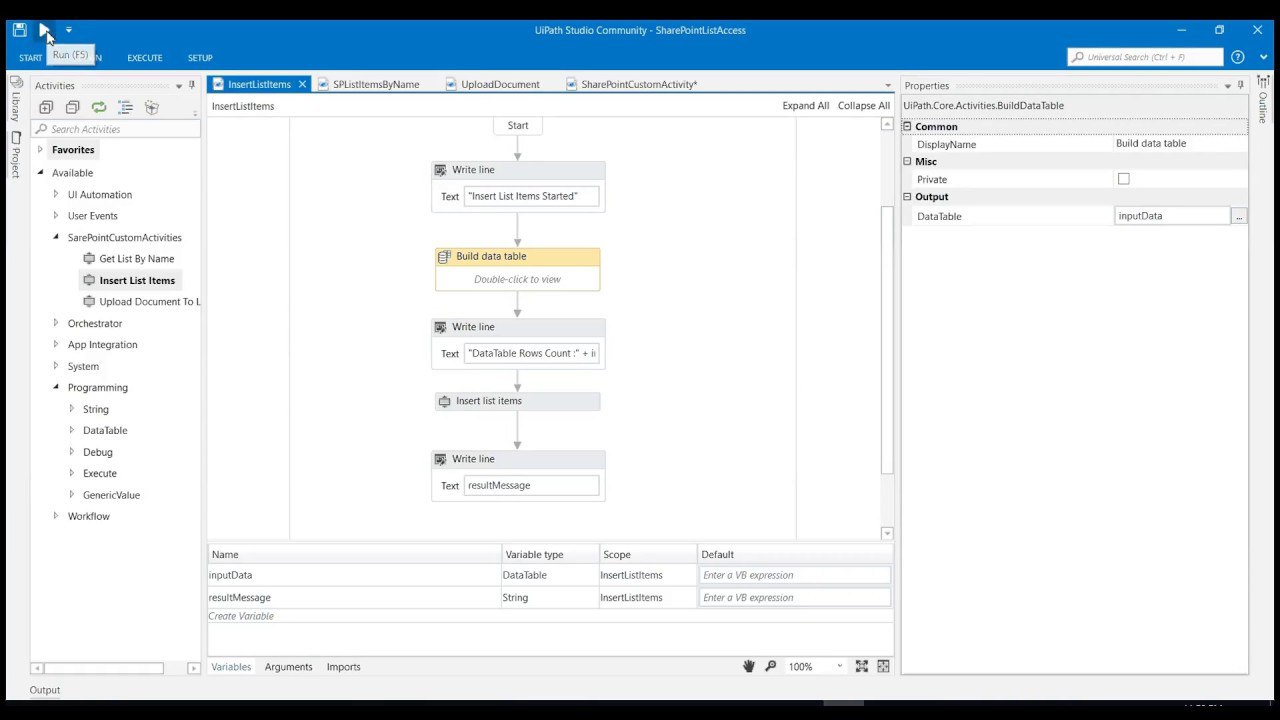Pin the Activities panel
Image resolution: width=1280 pixels, height=720 pixels.
pos(192,85)
